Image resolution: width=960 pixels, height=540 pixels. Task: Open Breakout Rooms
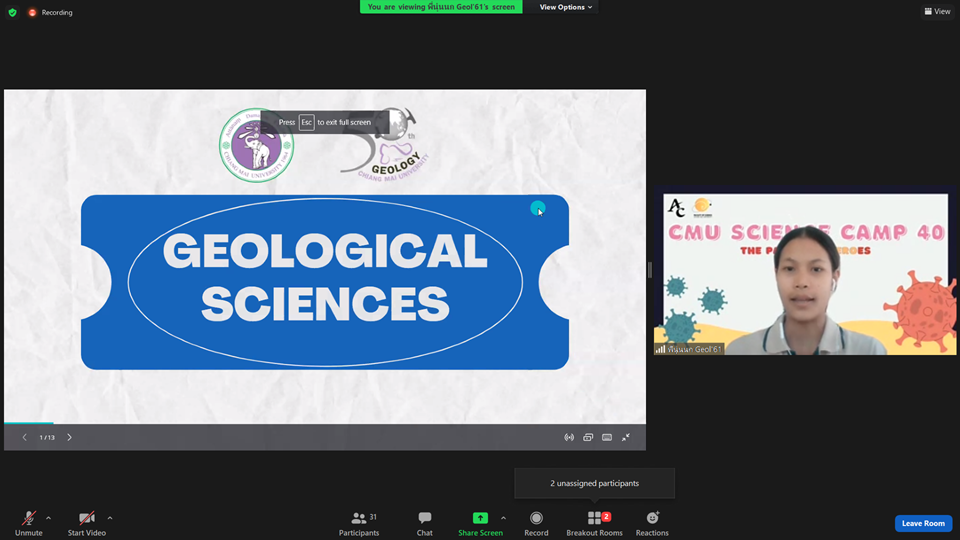click(x=595, y=522)
